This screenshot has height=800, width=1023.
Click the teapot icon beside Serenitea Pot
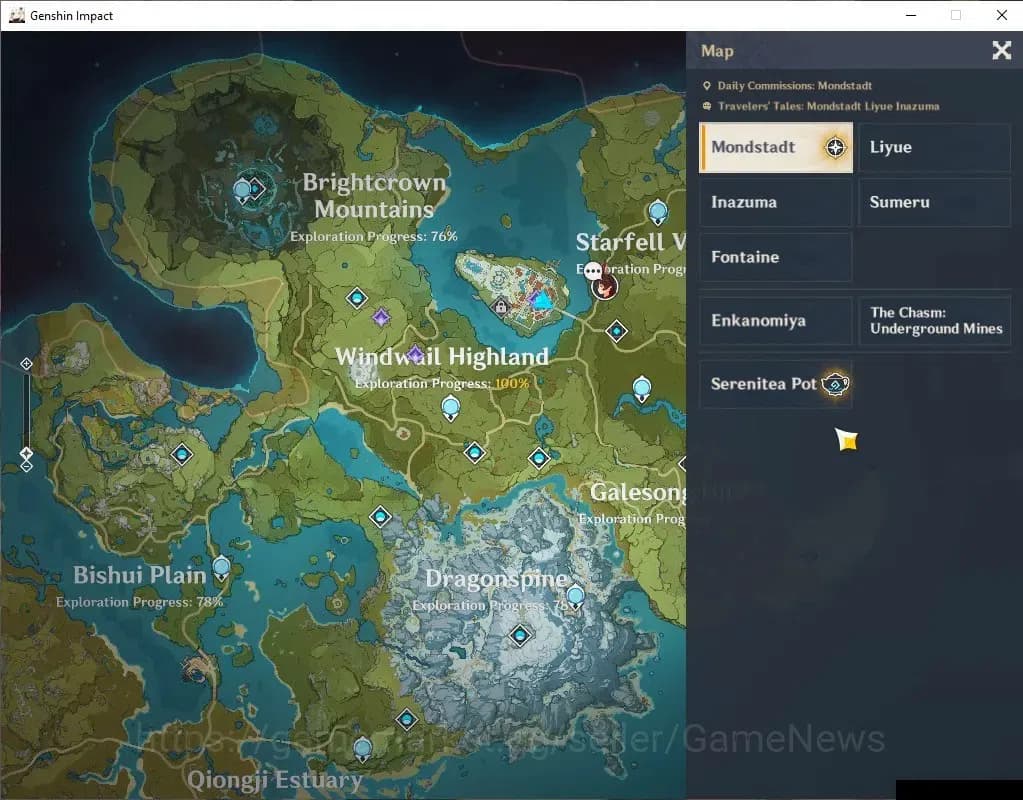(x=835, y=384)
